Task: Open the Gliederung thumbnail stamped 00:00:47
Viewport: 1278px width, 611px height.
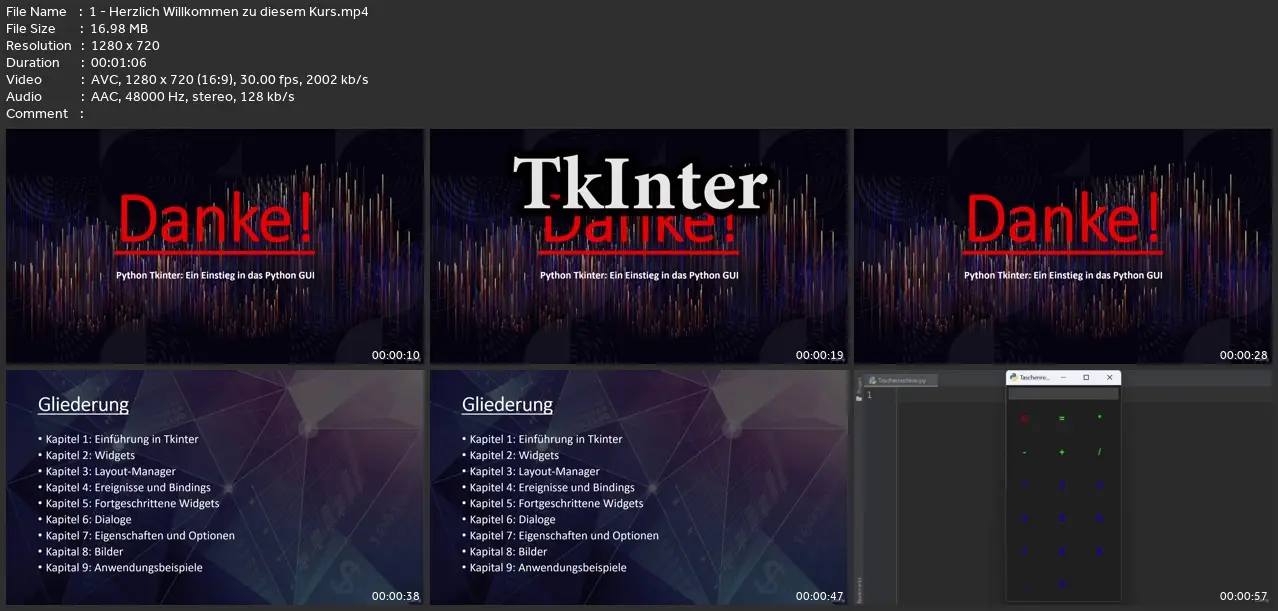Action: click(x=639, y=487)
